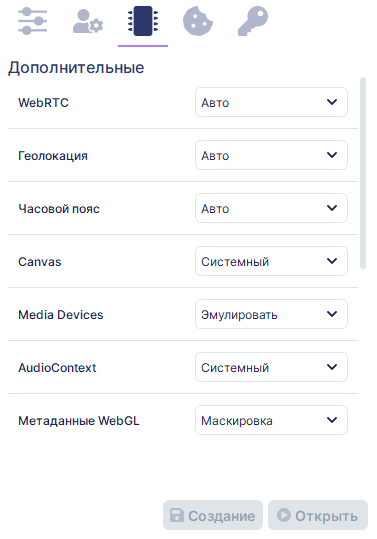The width and height of the screenshot is (377, 539).
Task: Click the chevron arrow in Canvas field
Action: [332, 261]
